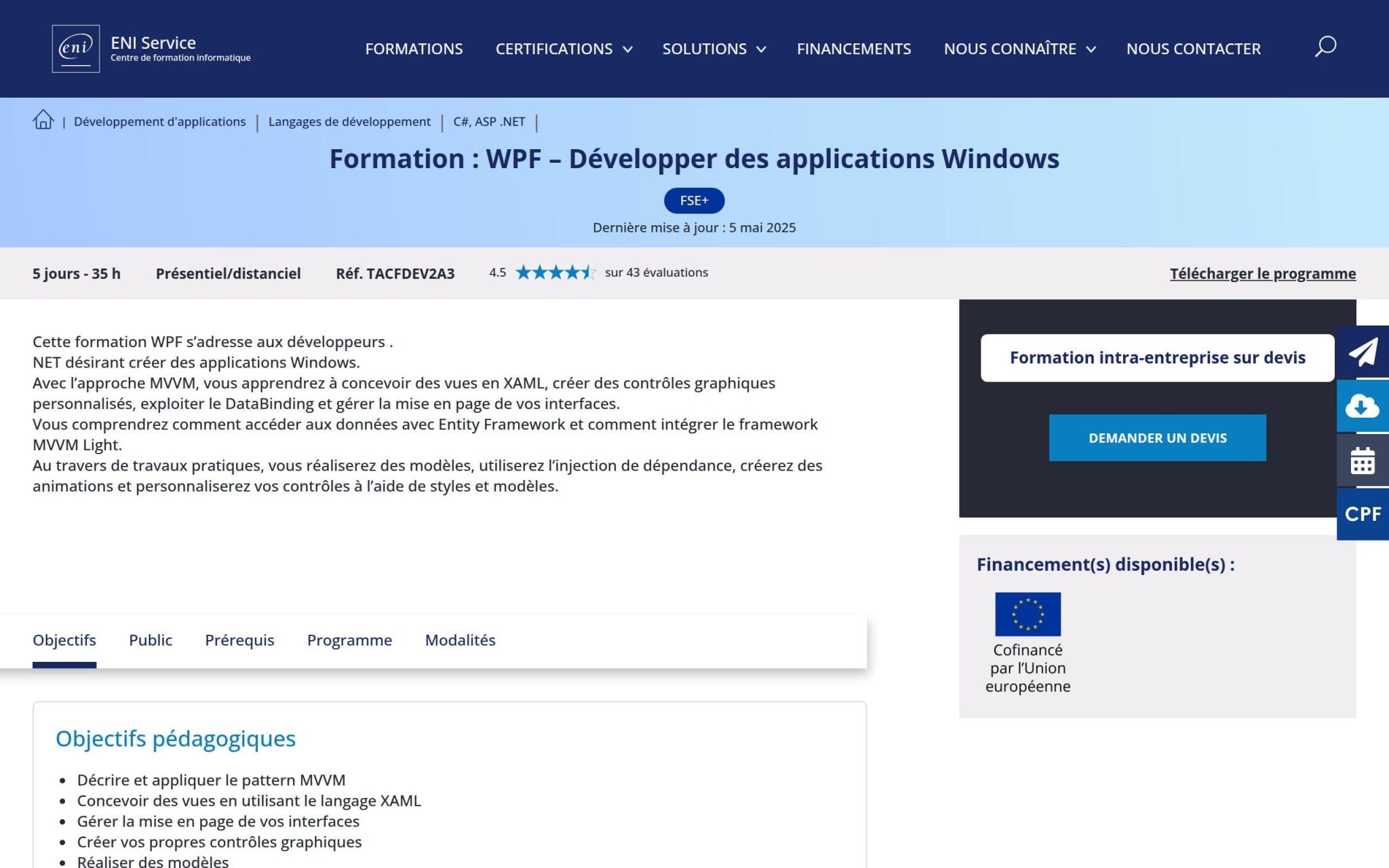
Task: Switch to the Programme tab
Action: point(349,640)
